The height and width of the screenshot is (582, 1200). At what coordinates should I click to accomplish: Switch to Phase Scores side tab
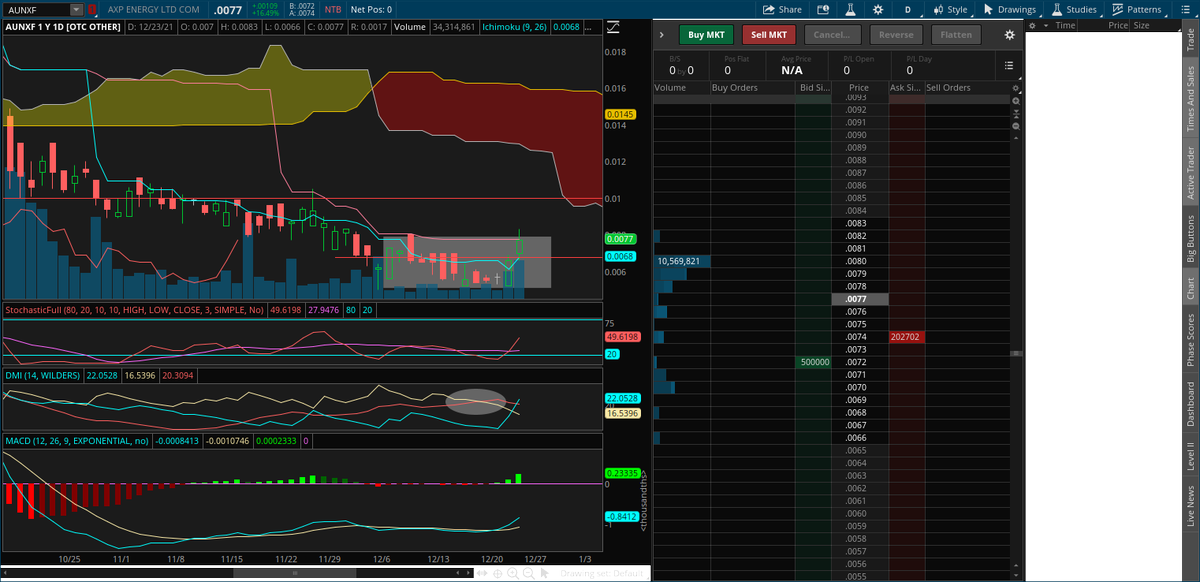pyautogui.click(x=1190, y=340)
